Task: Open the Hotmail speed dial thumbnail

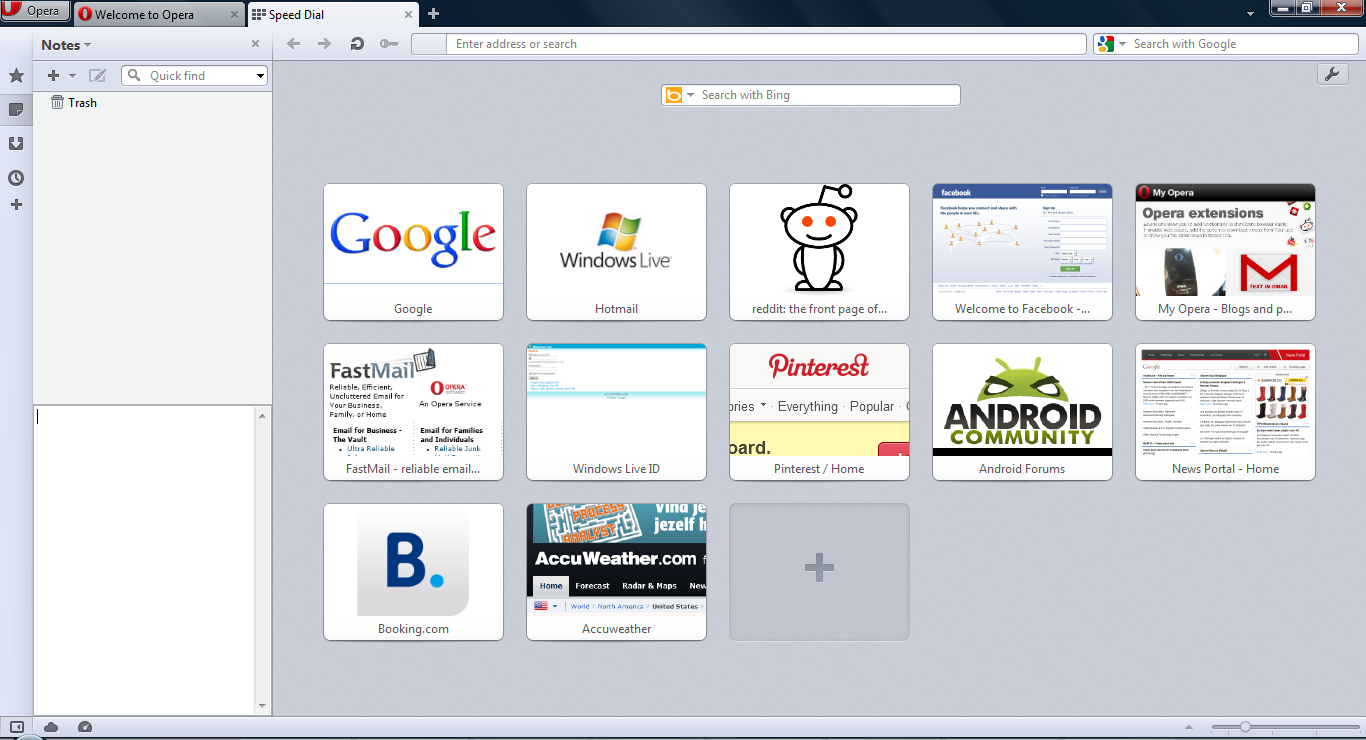Action: tap(616, 252)
